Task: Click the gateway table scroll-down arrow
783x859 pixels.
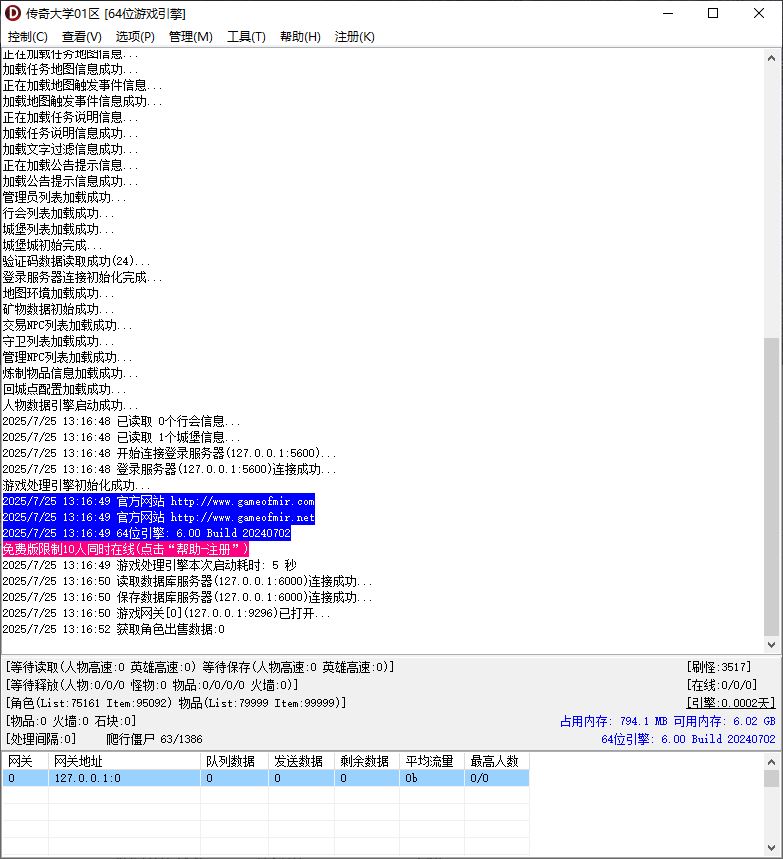Action: point(771,847)
